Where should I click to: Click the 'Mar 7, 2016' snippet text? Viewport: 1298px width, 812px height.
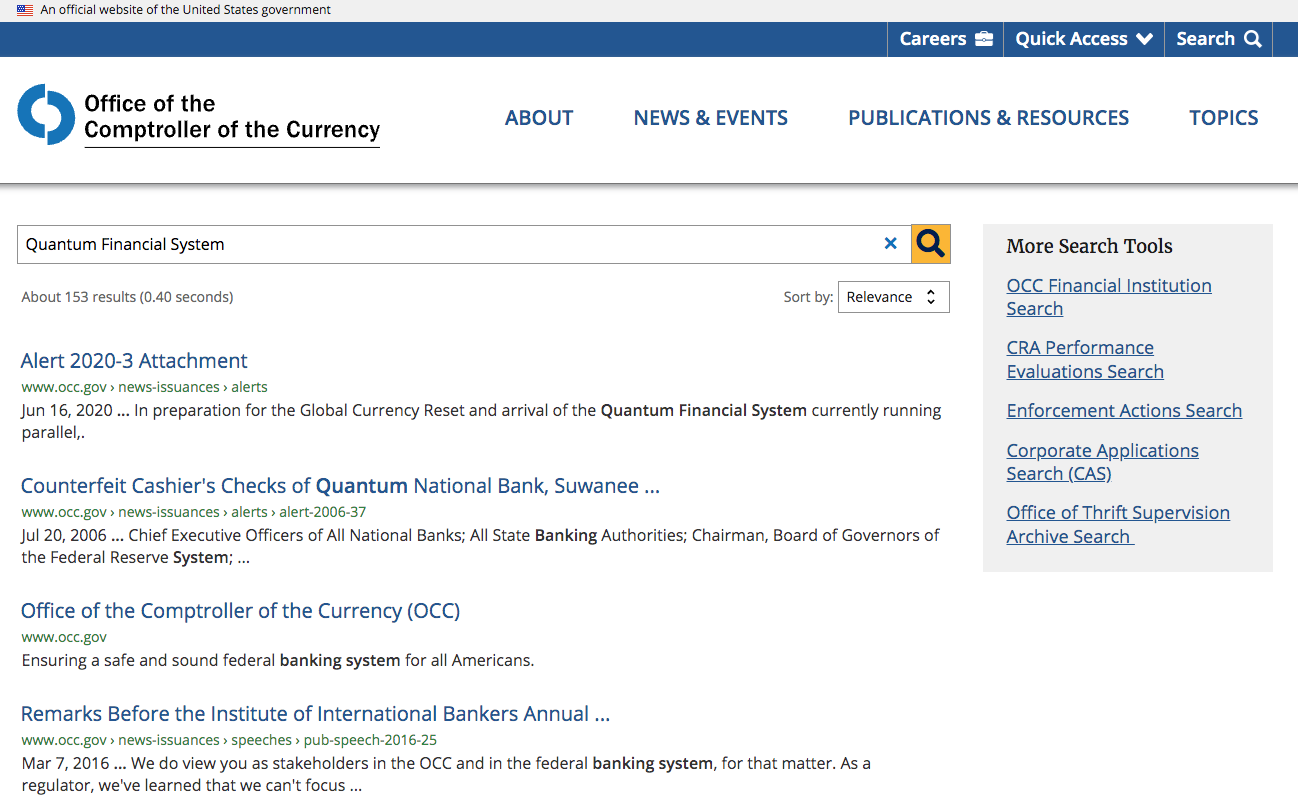pyautogui.click(x=446, y=774)
